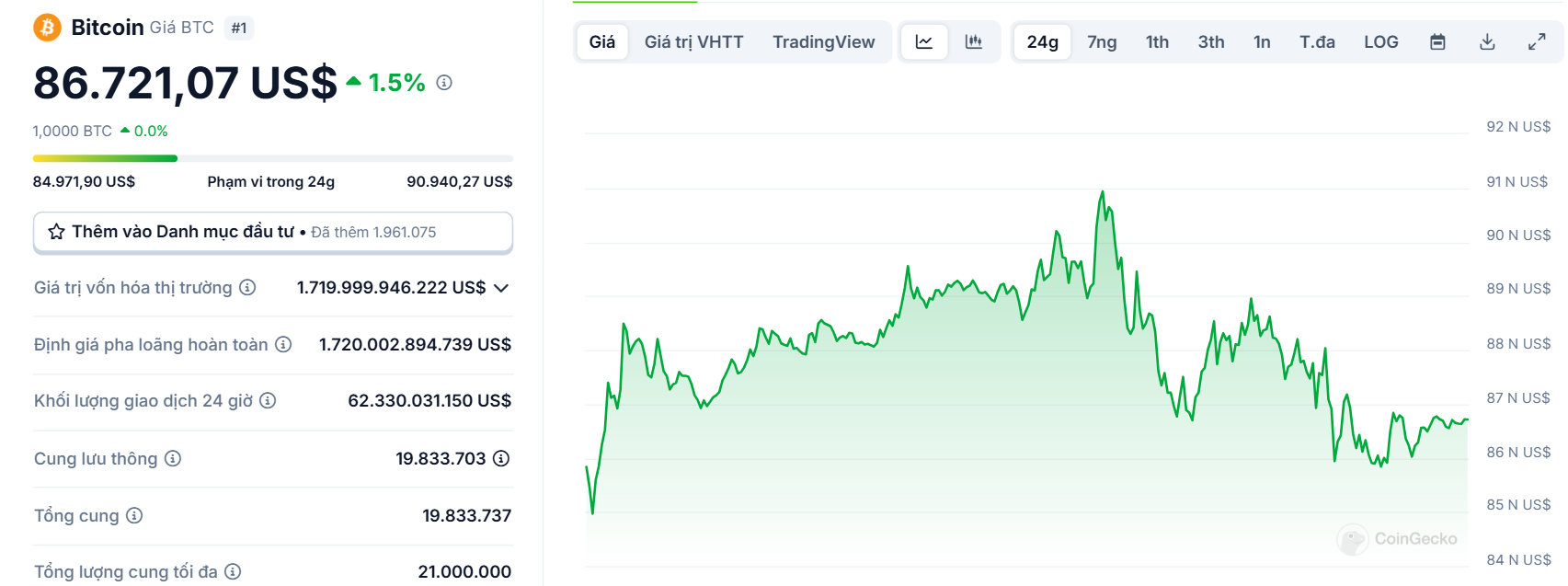Open info icon for Khối lượng giao dịch 24 giờ

click(x=268, y=400)
